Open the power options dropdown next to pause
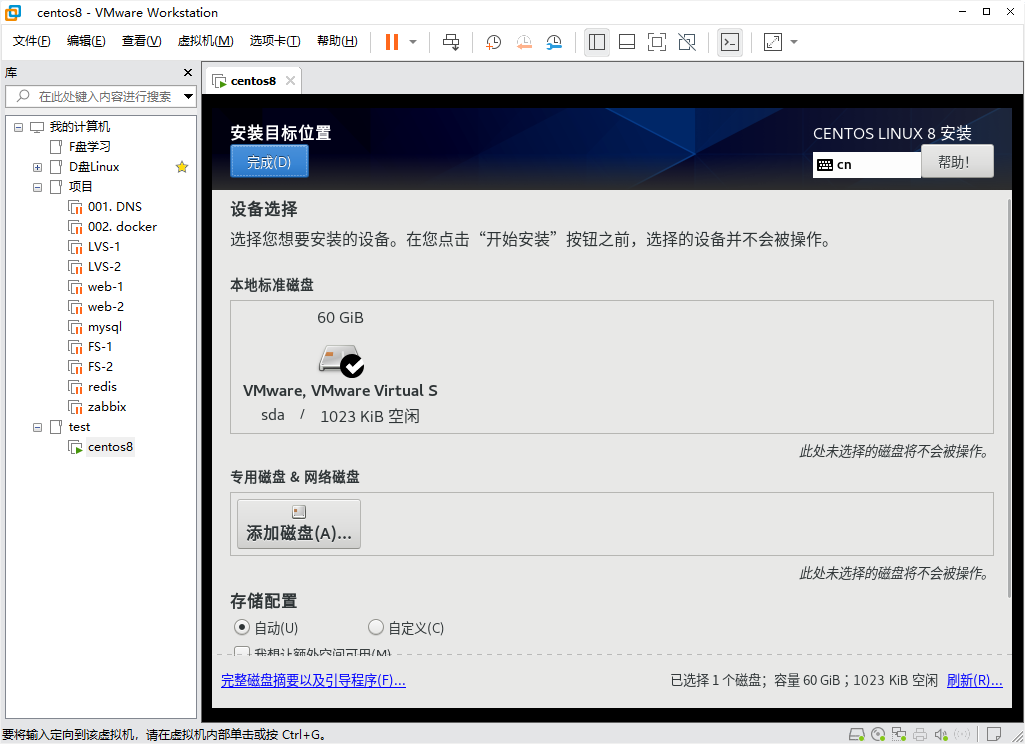 pos(413,42)
